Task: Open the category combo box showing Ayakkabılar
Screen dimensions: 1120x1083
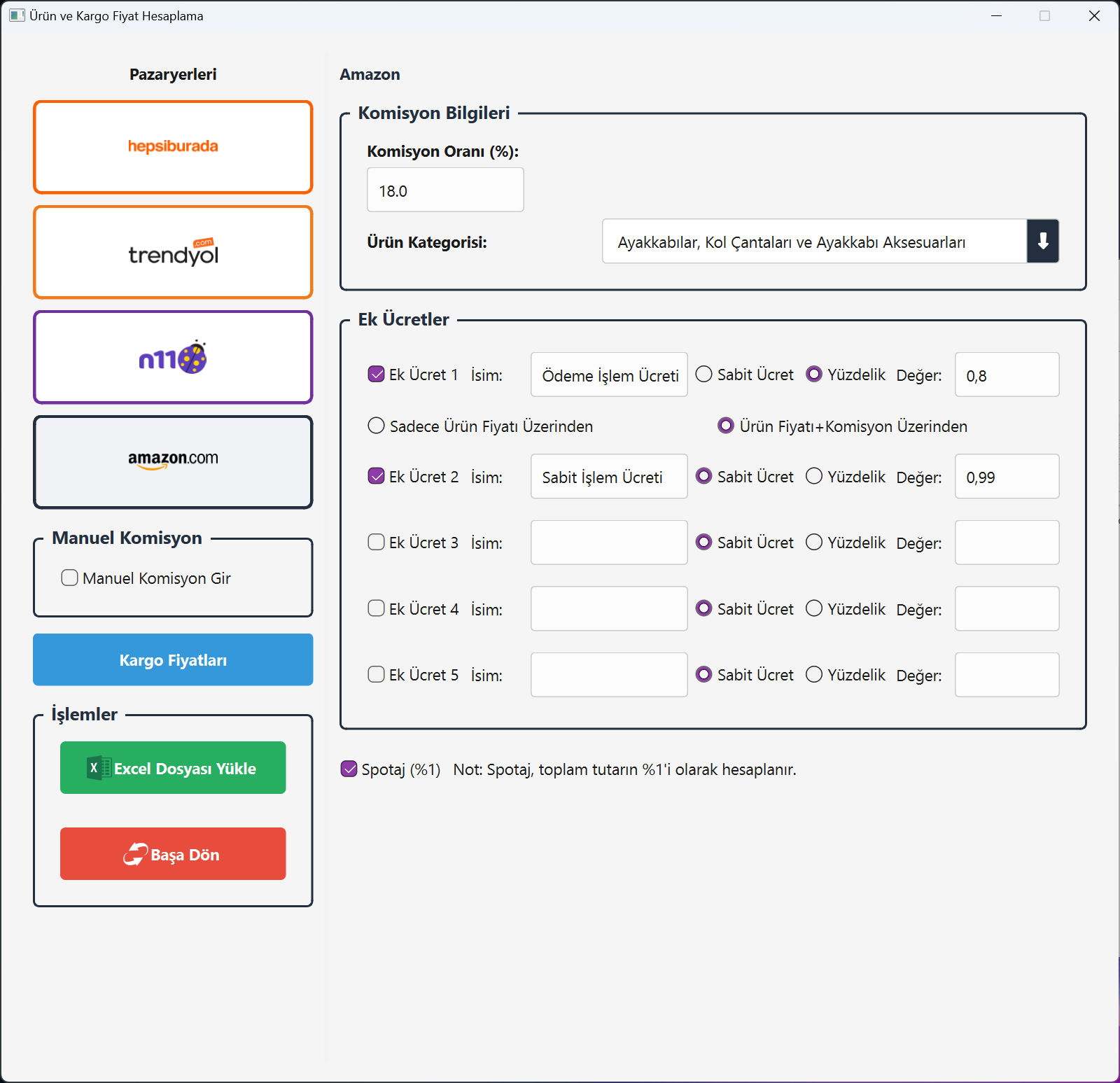Action: click(x=830, y=242)
